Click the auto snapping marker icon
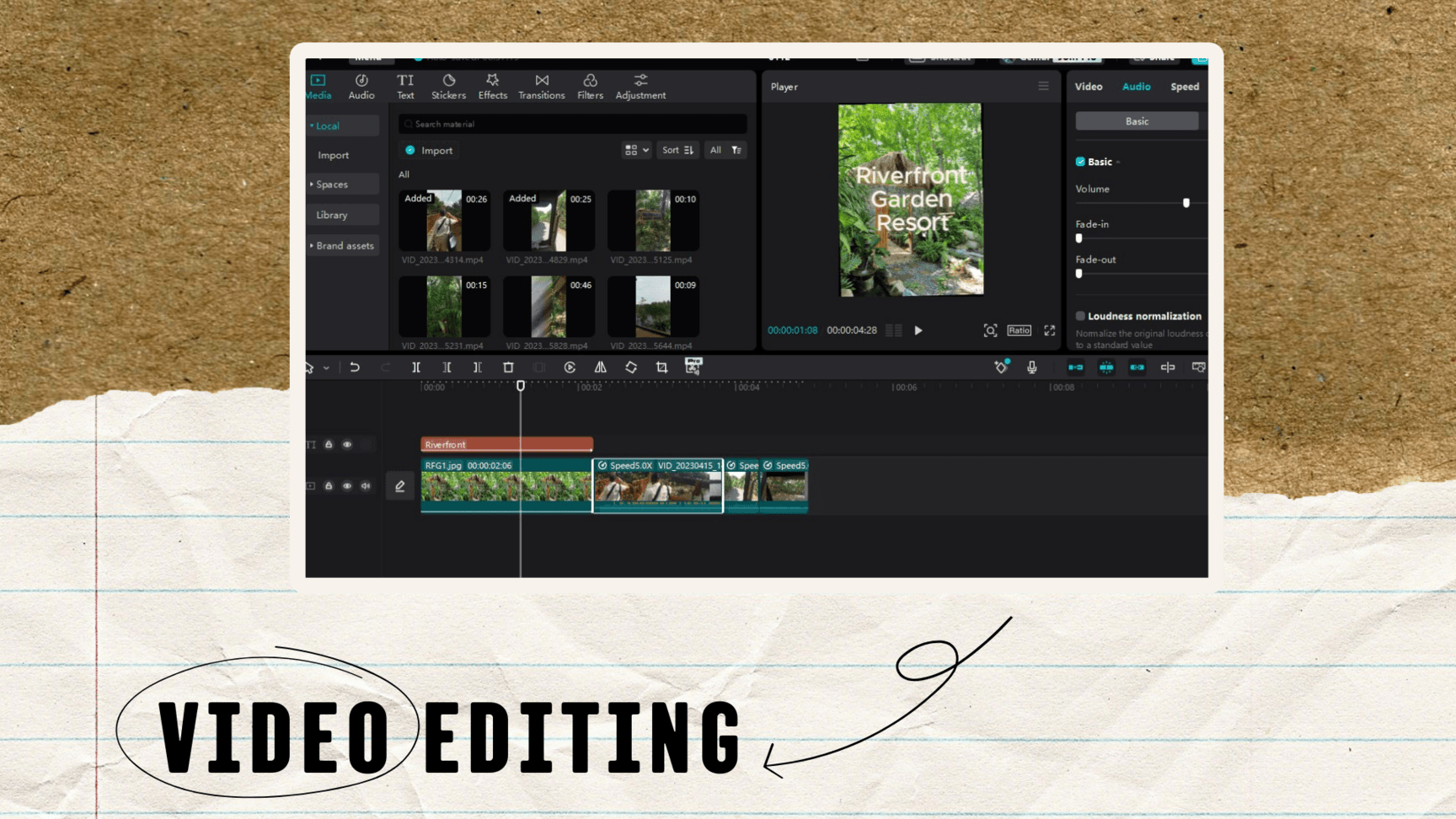The image size is (1456, 819). 1001,367
